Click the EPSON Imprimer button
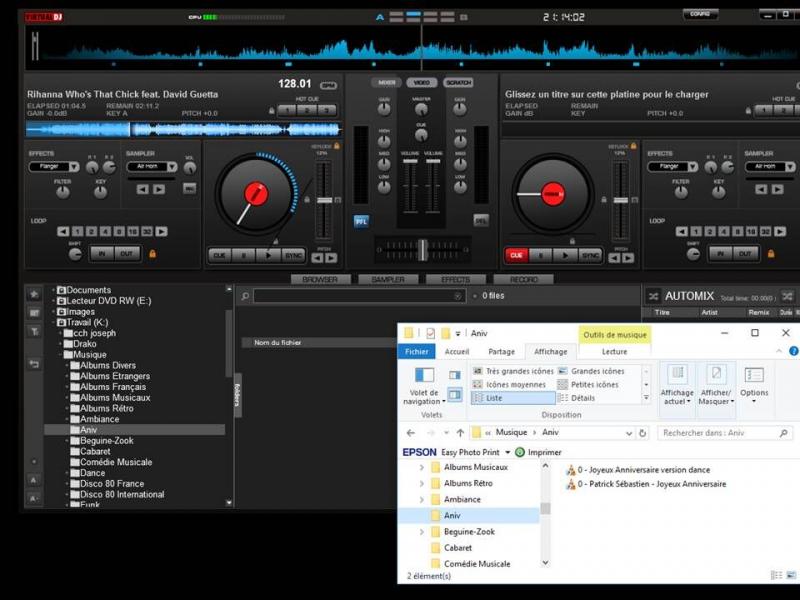The width and height of the screenshot is (800, 600). 538,452
